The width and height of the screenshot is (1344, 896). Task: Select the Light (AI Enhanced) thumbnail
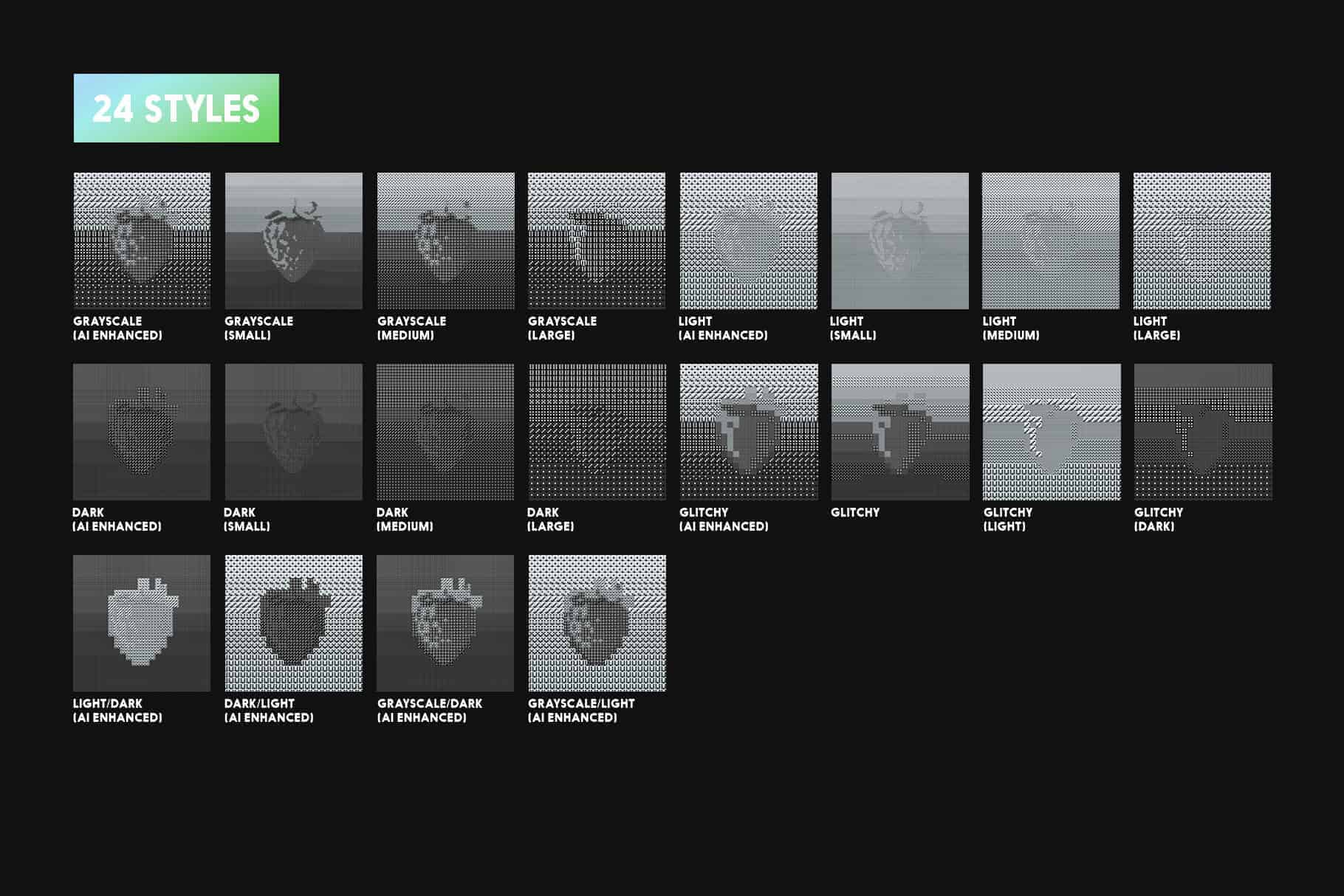tap(748, 241)
